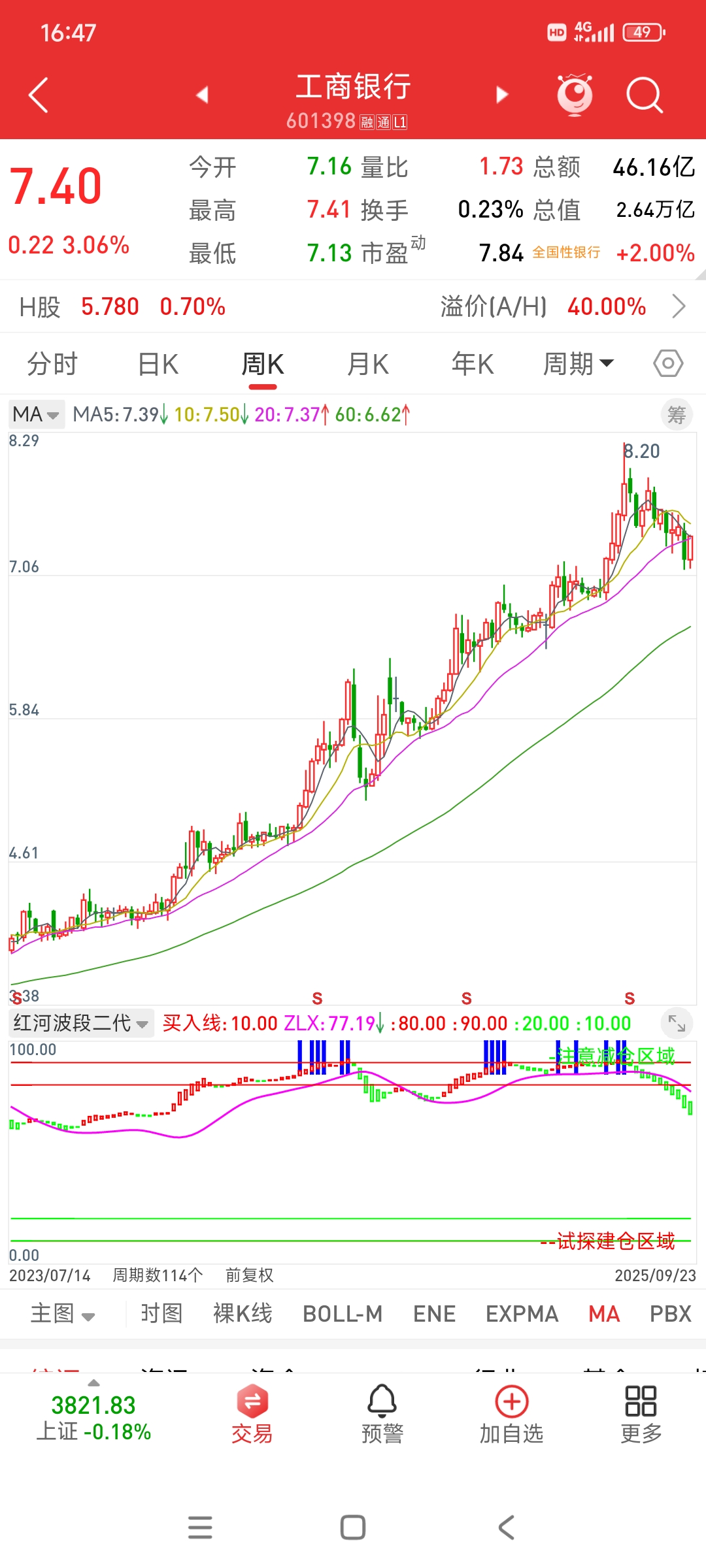Screen dimensions: 706x1568
Task: Expand indicator panel to fullscreen
Action: tap(677, 1024)
